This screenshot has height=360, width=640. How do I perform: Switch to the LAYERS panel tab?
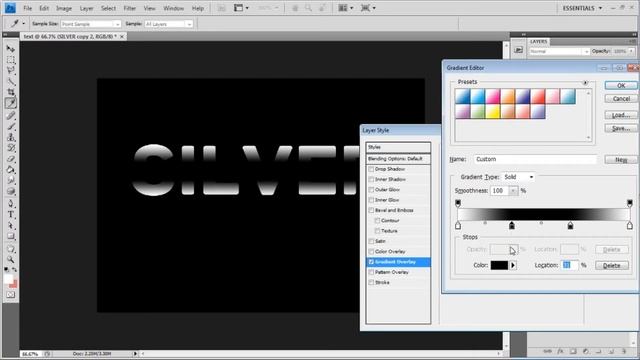tap(538, 42)
